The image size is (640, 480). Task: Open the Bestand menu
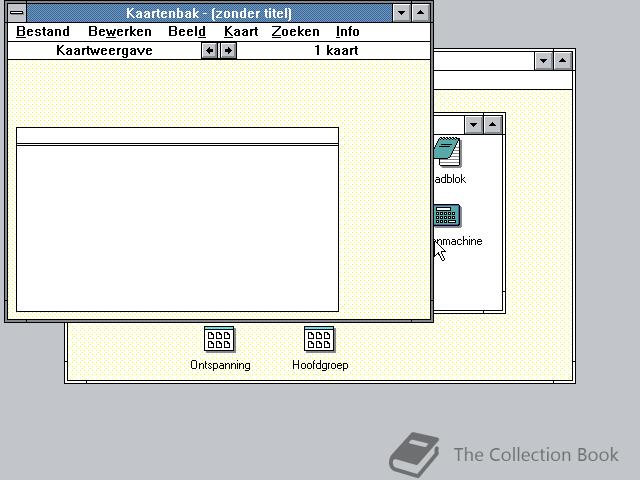[x=43, y=32]
